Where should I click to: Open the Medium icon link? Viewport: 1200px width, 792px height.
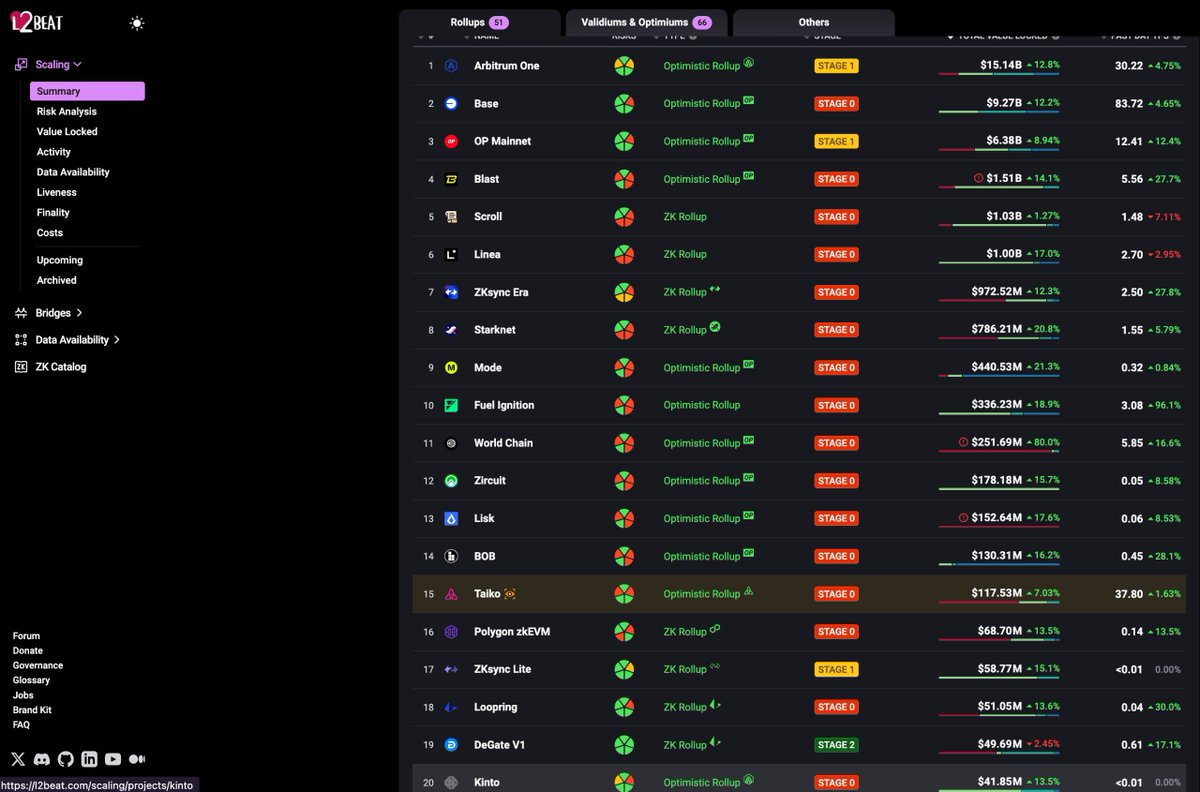pos(137,760)
